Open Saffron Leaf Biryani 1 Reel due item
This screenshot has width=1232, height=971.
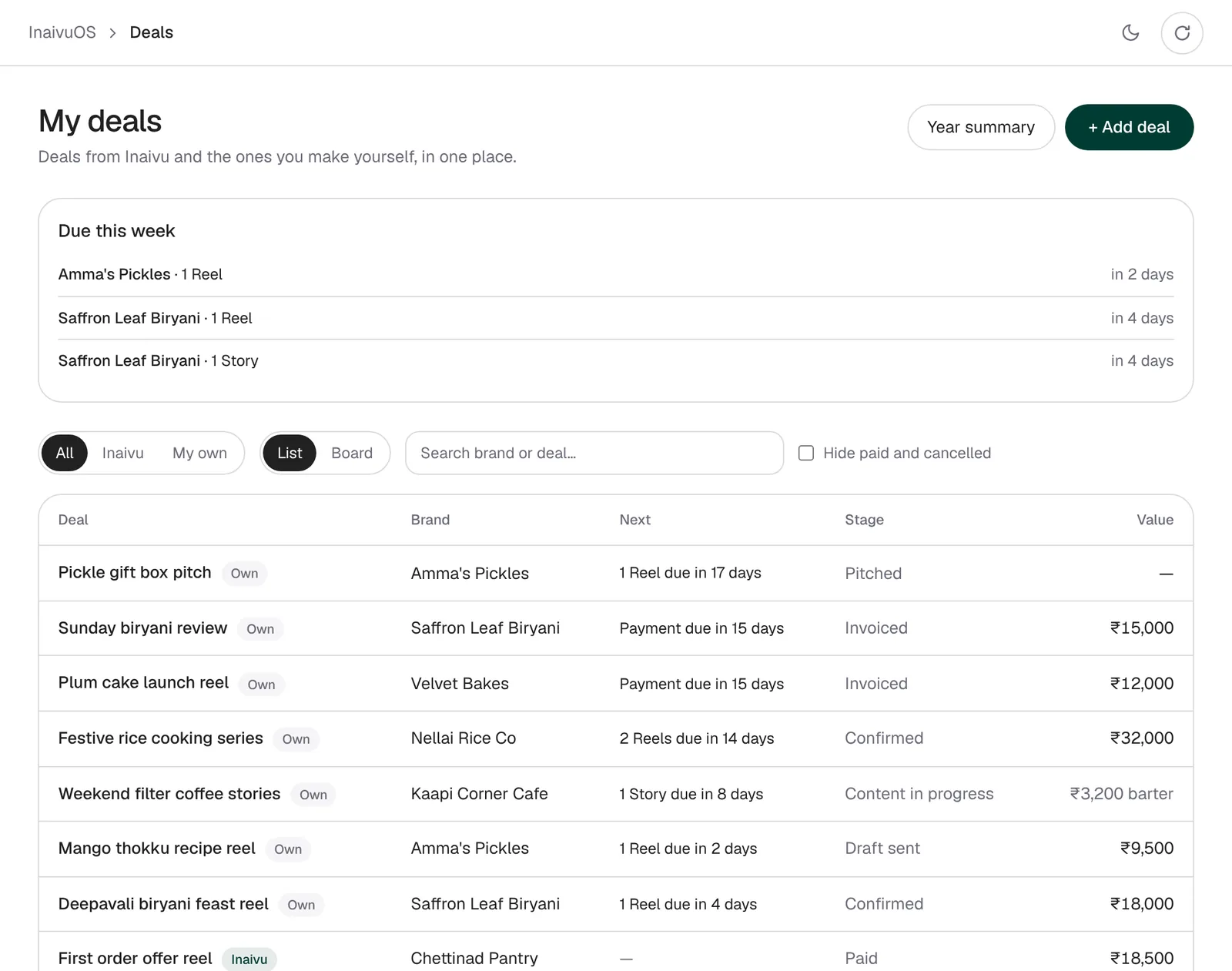(616, 318)
